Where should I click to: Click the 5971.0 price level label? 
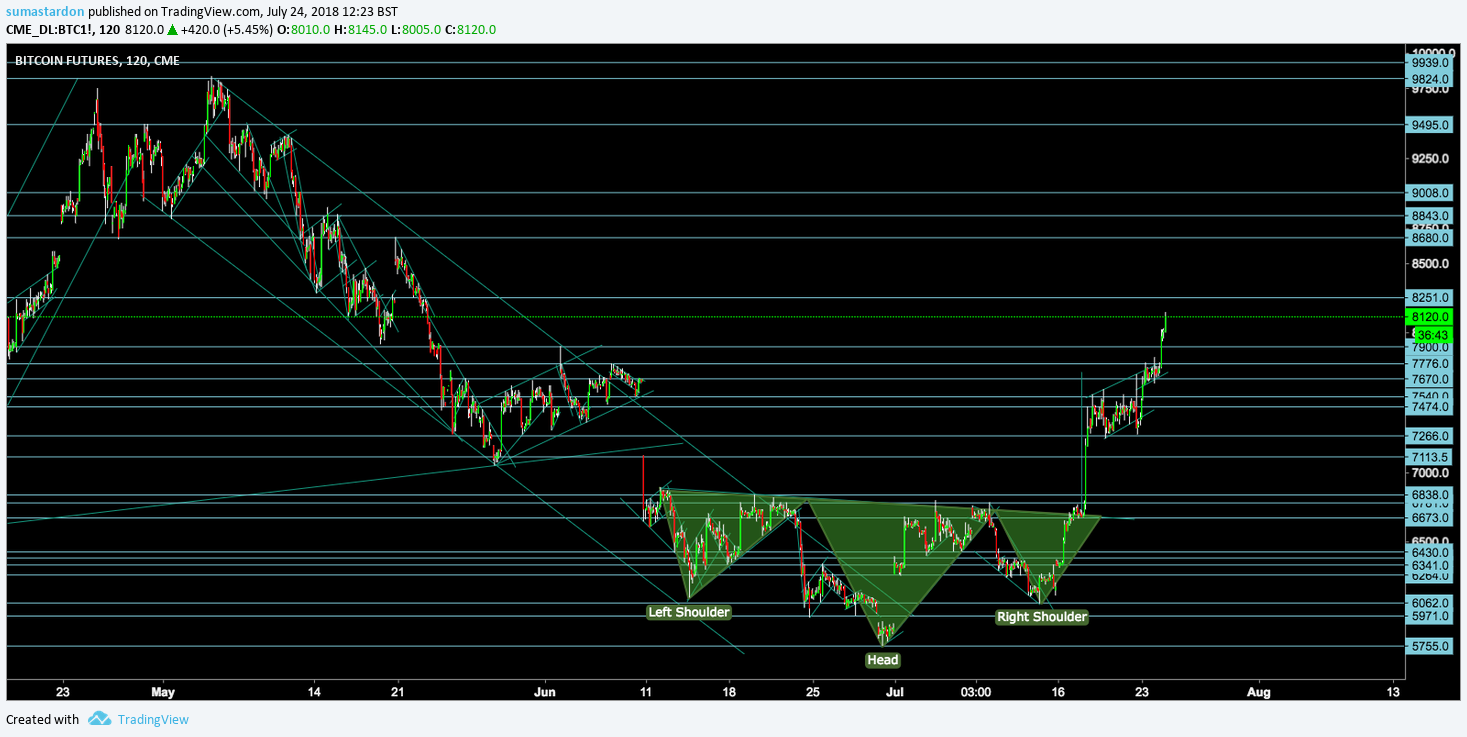pyautogui.click(x=1430, y=616)
